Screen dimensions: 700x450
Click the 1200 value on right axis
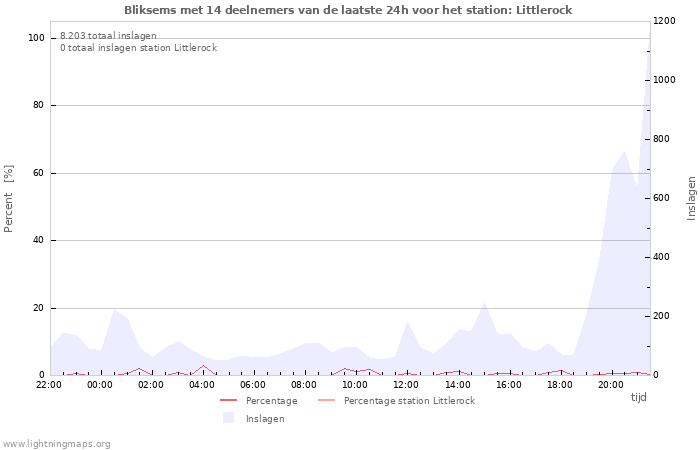point(665,21)
